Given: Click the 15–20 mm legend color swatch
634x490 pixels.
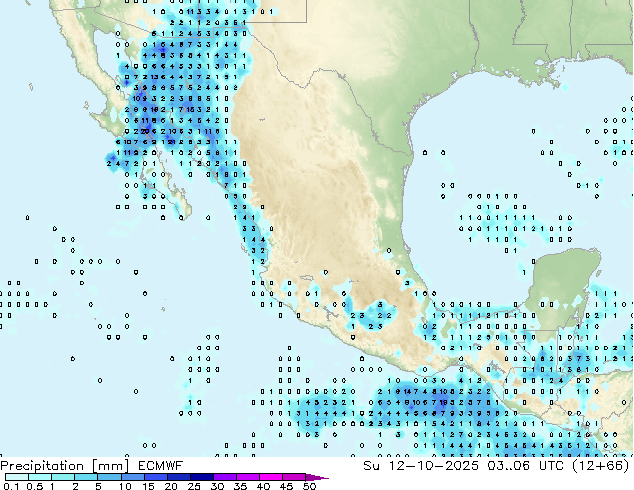Looking at the screenshot, I should coord(156,477).
